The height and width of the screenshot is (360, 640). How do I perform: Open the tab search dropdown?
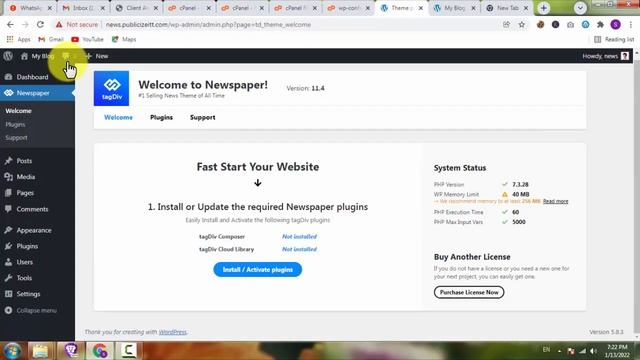580,8
